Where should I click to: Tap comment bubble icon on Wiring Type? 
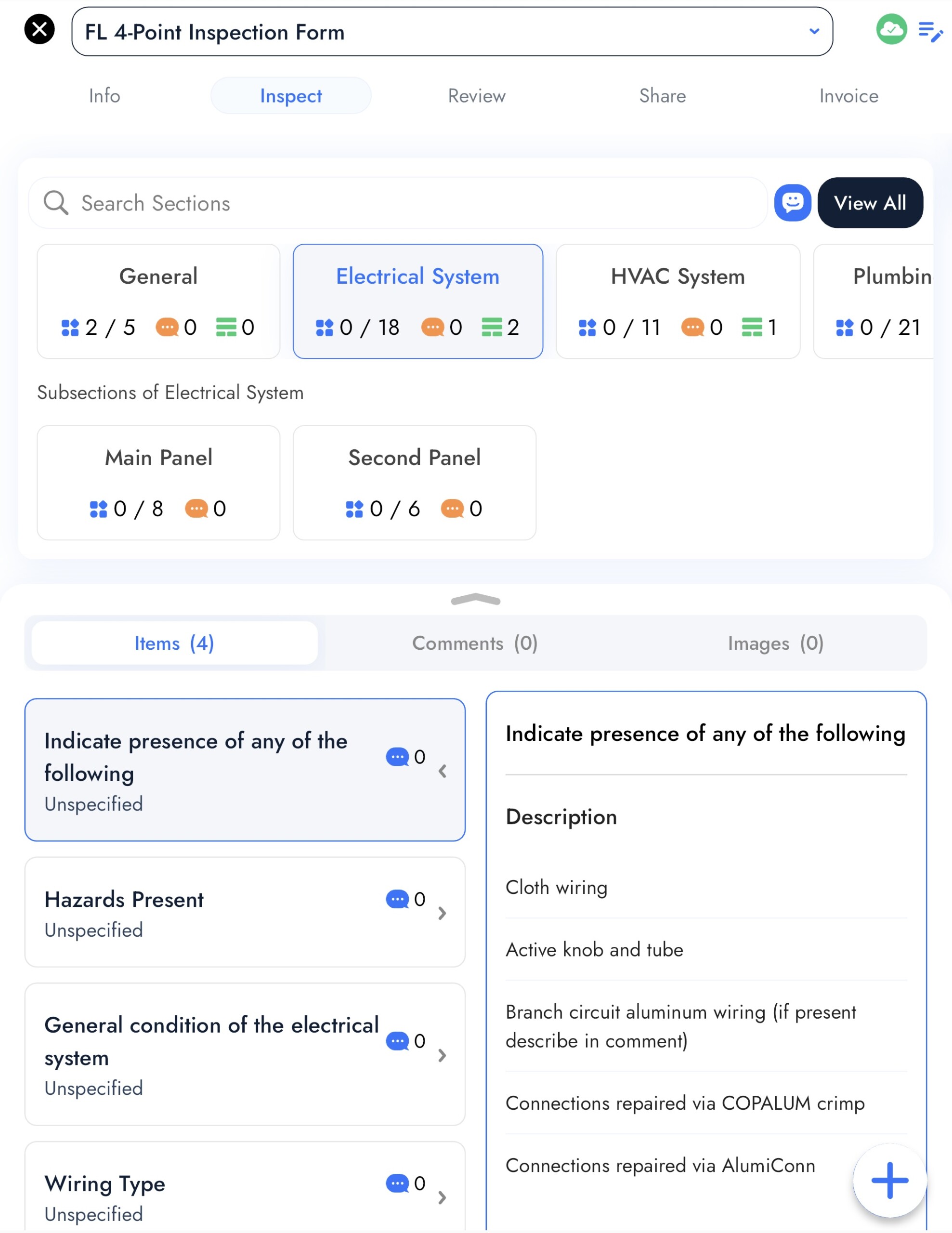click(397, 1183)
